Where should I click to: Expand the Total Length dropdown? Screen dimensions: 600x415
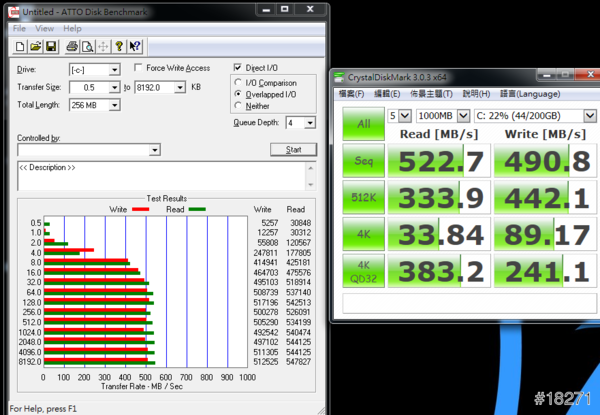[x=113, y=105]
